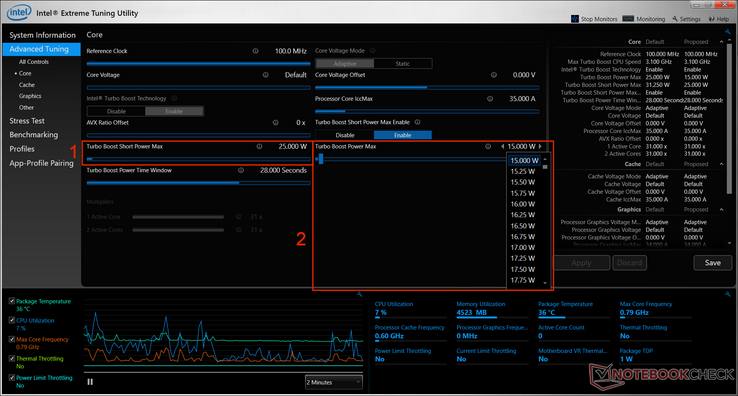Select Core under Advanced Tuning
The width and height of the screenshot is (738, 396).
click(25, 73)
